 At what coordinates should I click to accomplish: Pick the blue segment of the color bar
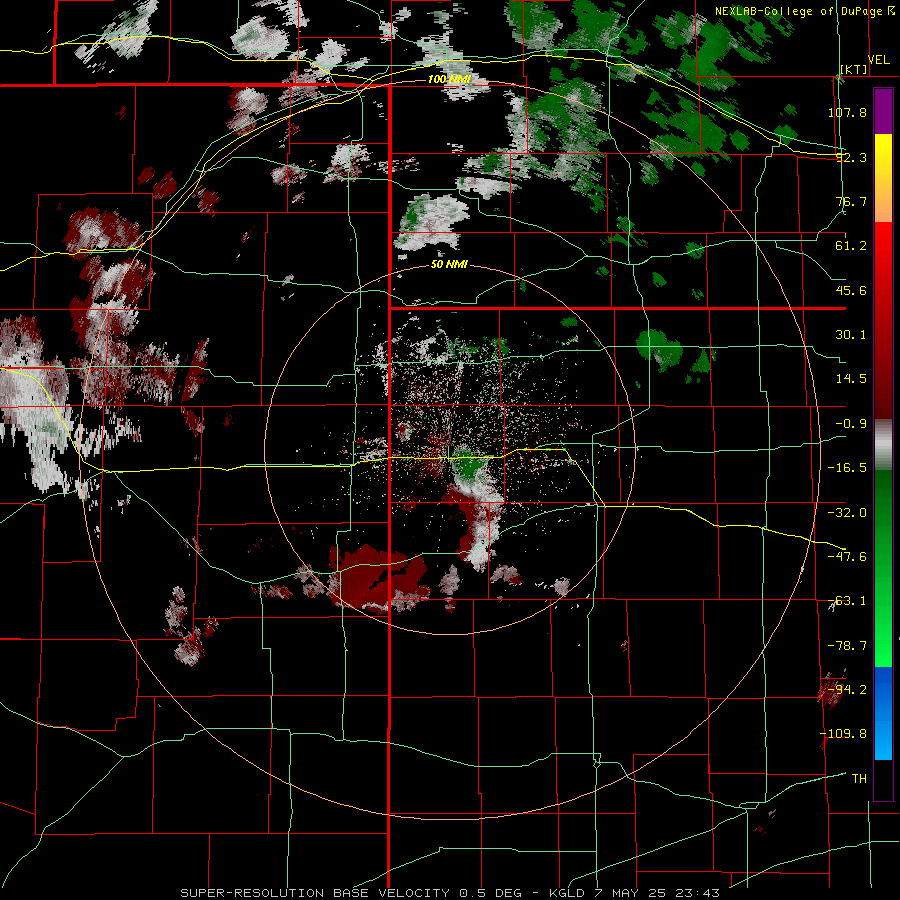883,713
